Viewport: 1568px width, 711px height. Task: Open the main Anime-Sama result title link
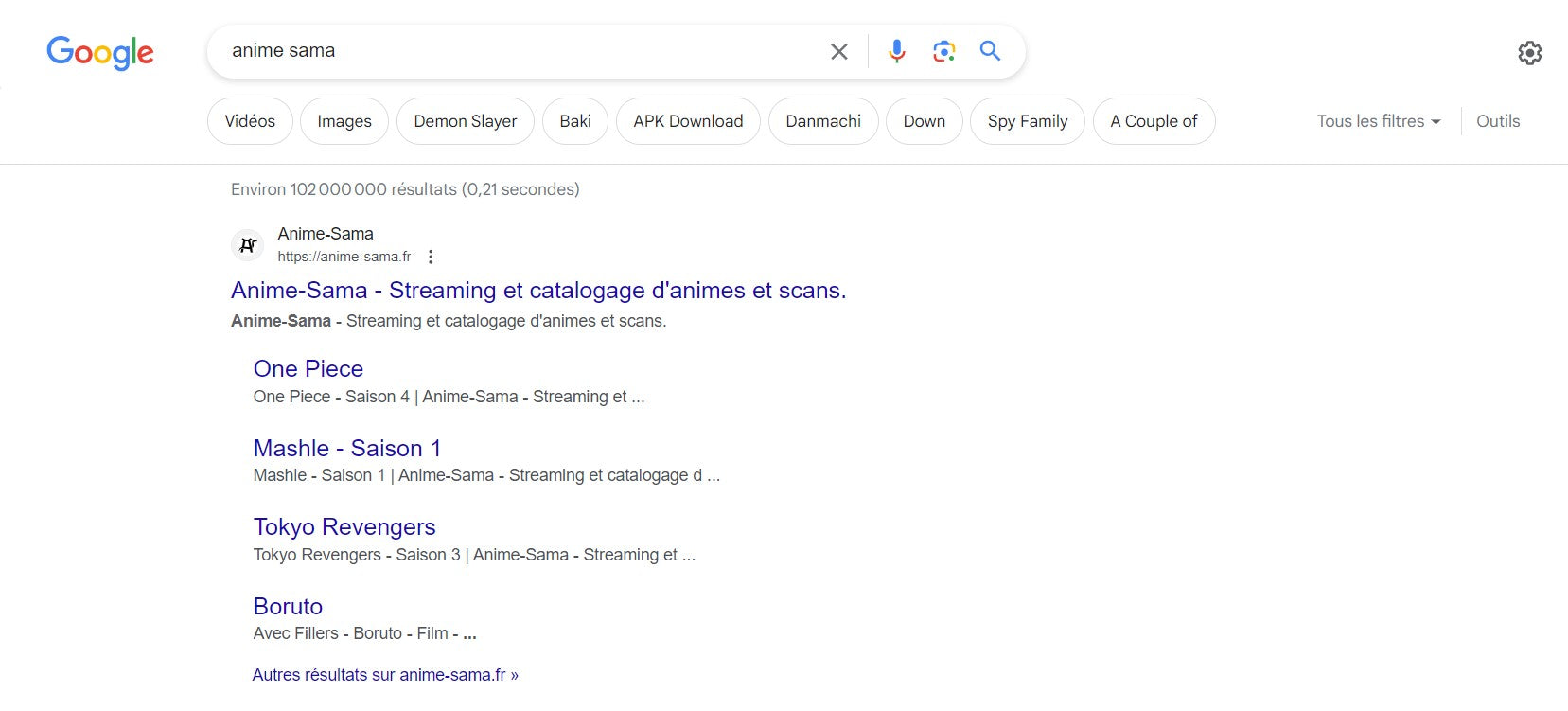538,291
